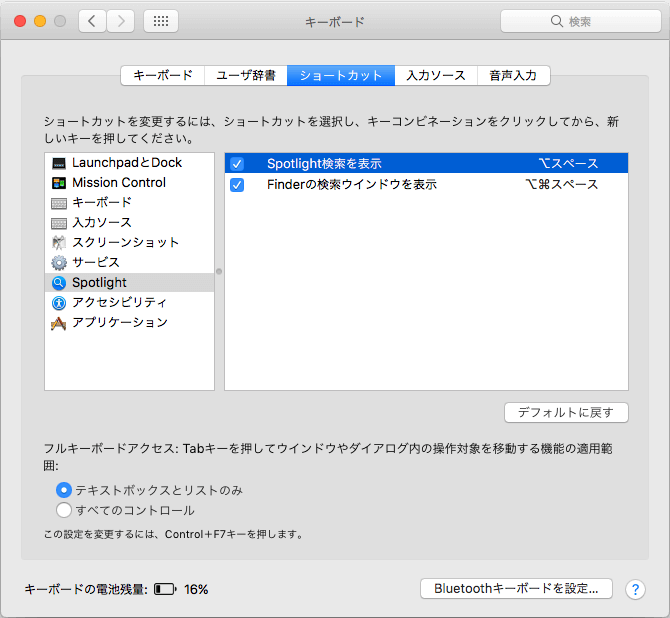Click the サービス gear icon
670x618 pixels.
[x=59, y=262]
